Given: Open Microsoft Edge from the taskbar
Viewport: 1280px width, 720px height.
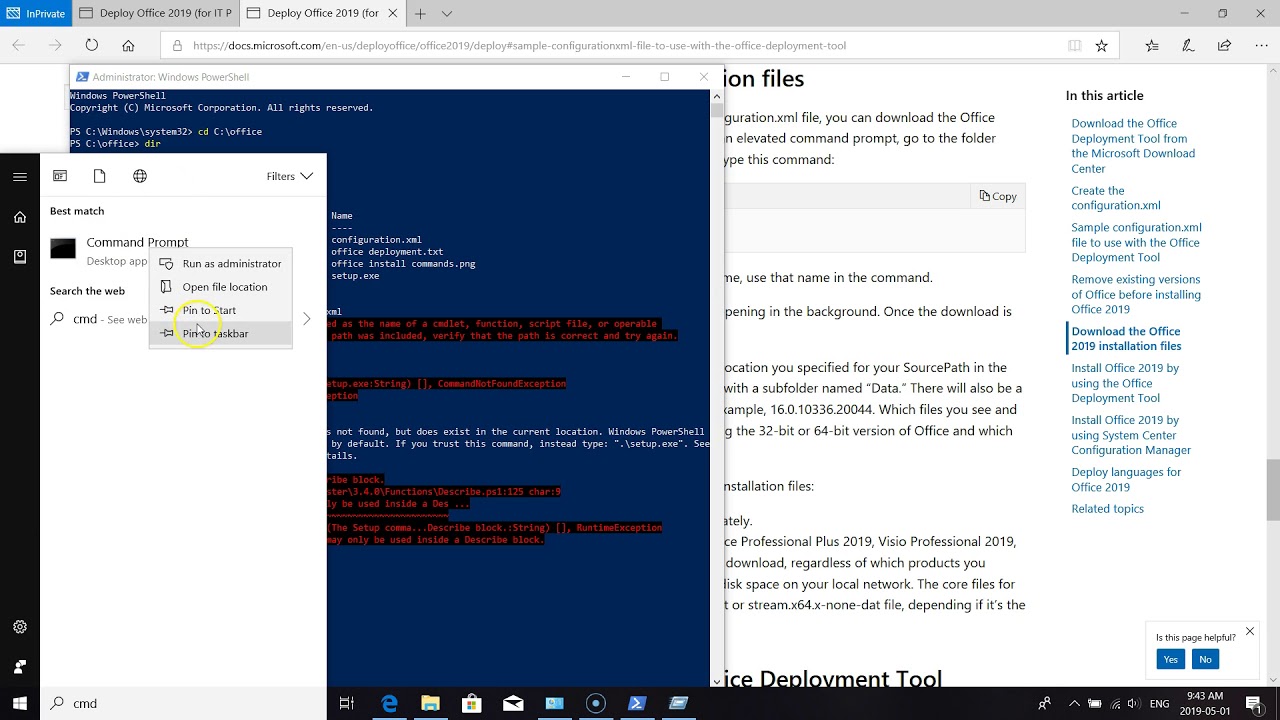Looking at the screenshot, I should (x=390, y=703).
